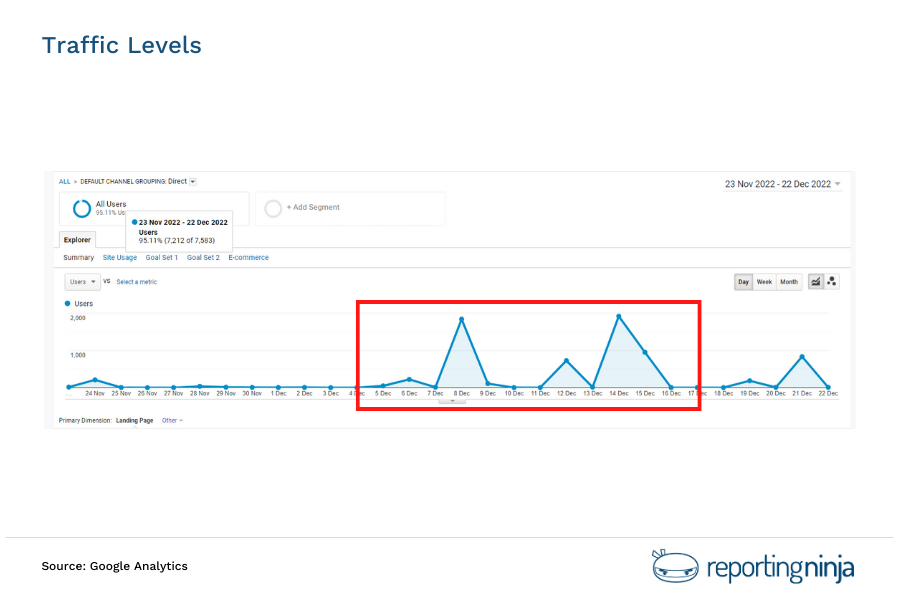900x600 pixels.
Task: Switch to the Summary view
Action: coord(78,258)
